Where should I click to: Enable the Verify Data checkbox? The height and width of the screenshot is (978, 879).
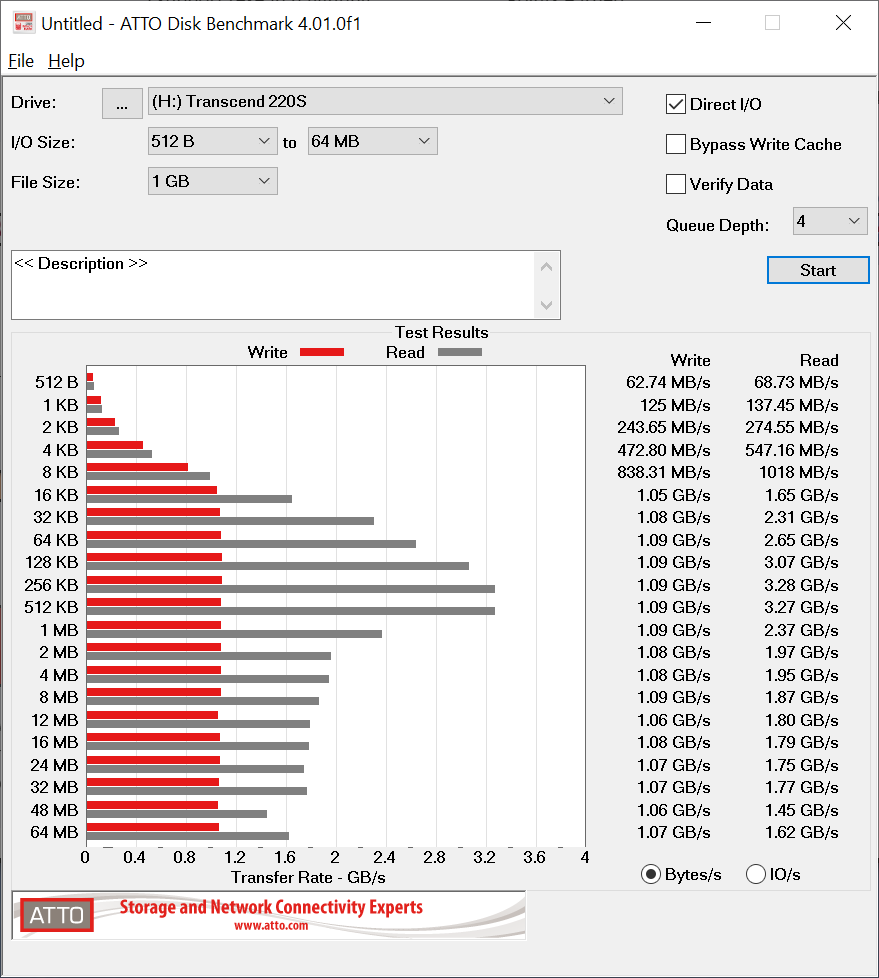click(676, 184)
